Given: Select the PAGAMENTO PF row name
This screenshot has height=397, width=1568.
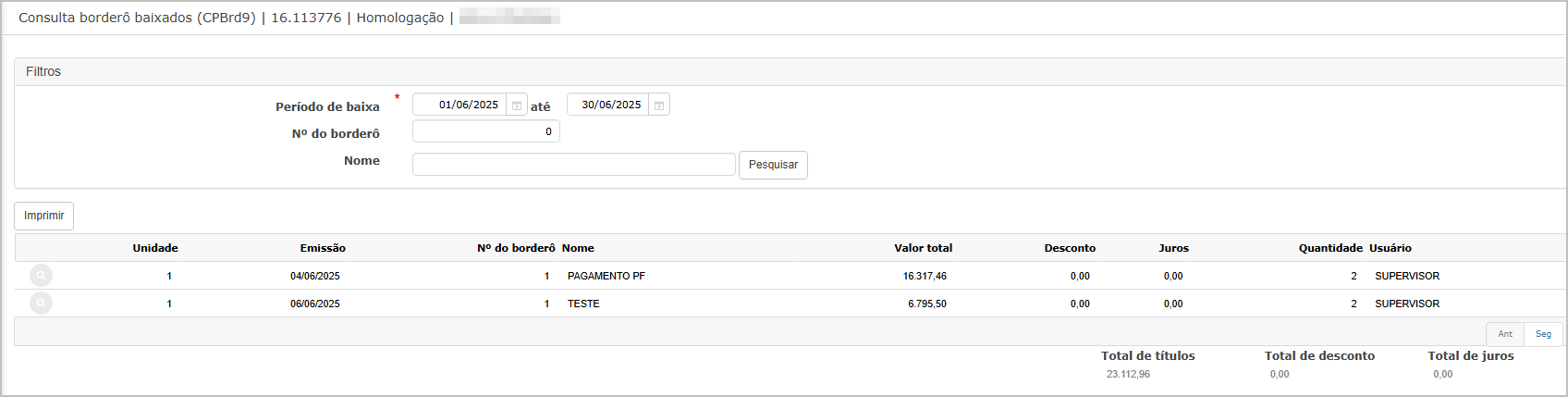Looking at the screenshot, I should [606, 276].
